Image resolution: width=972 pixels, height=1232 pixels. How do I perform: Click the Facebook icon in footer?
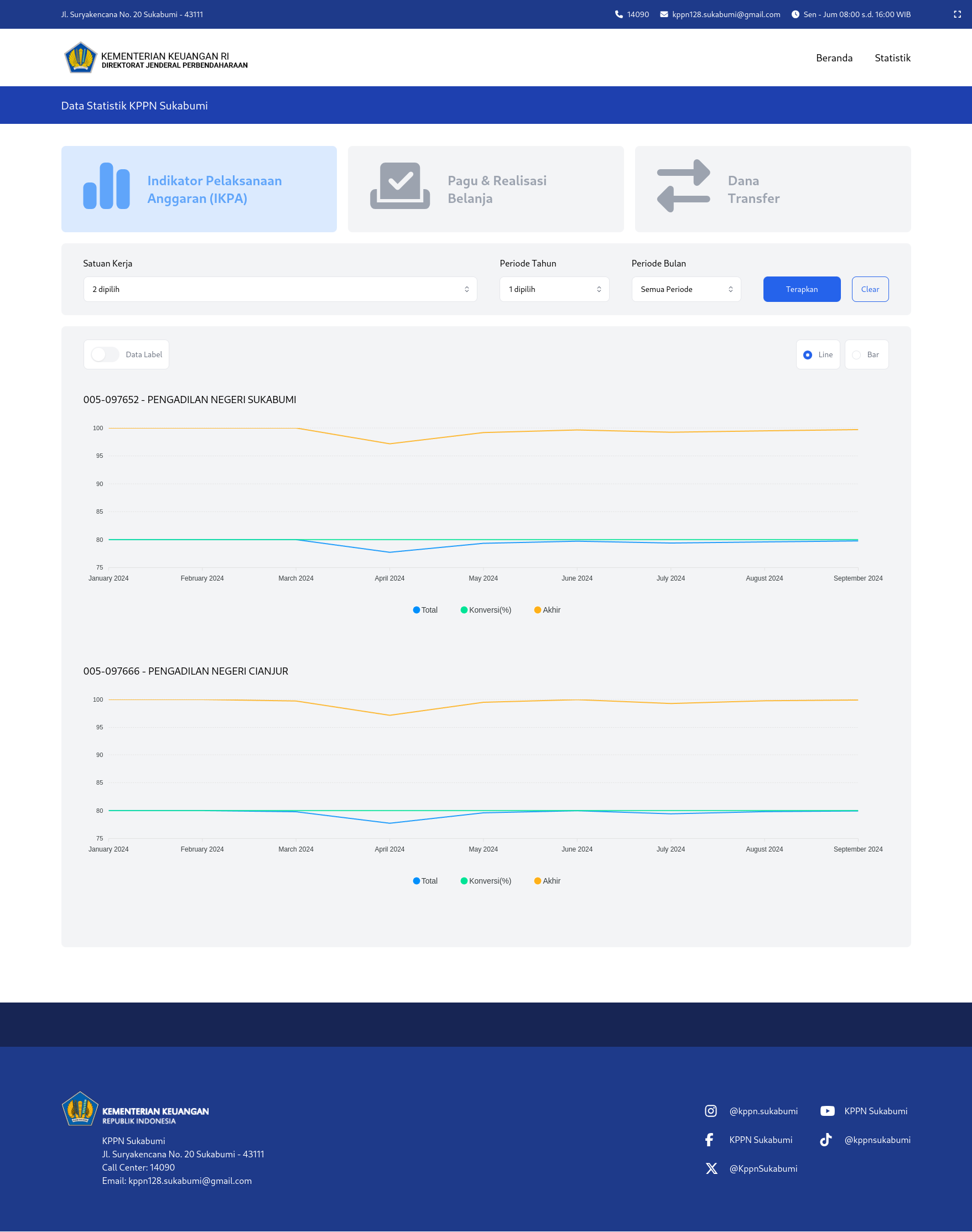coord(709,1139)
